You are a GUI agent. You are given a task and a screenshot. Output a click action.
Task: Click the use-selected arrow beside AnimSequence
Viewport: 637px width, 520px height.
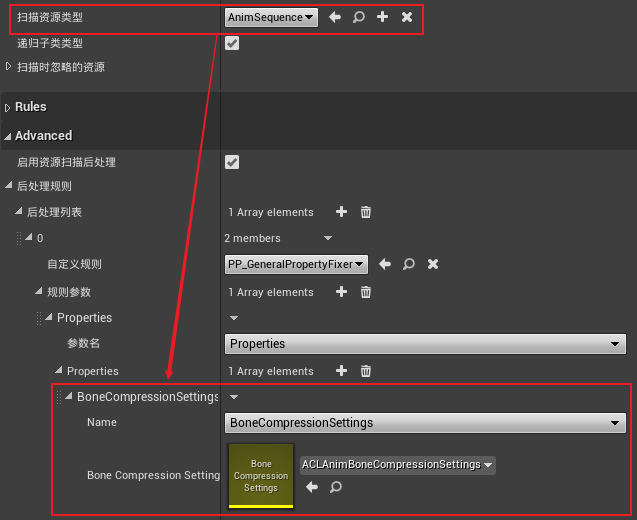(335, 17)
